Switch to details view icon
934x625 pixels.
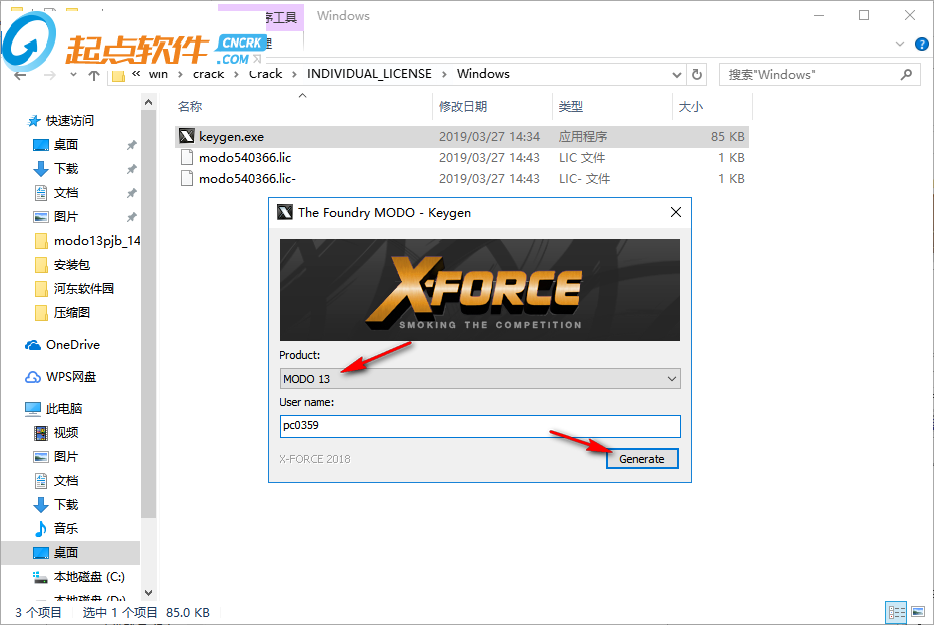[896, 612]
